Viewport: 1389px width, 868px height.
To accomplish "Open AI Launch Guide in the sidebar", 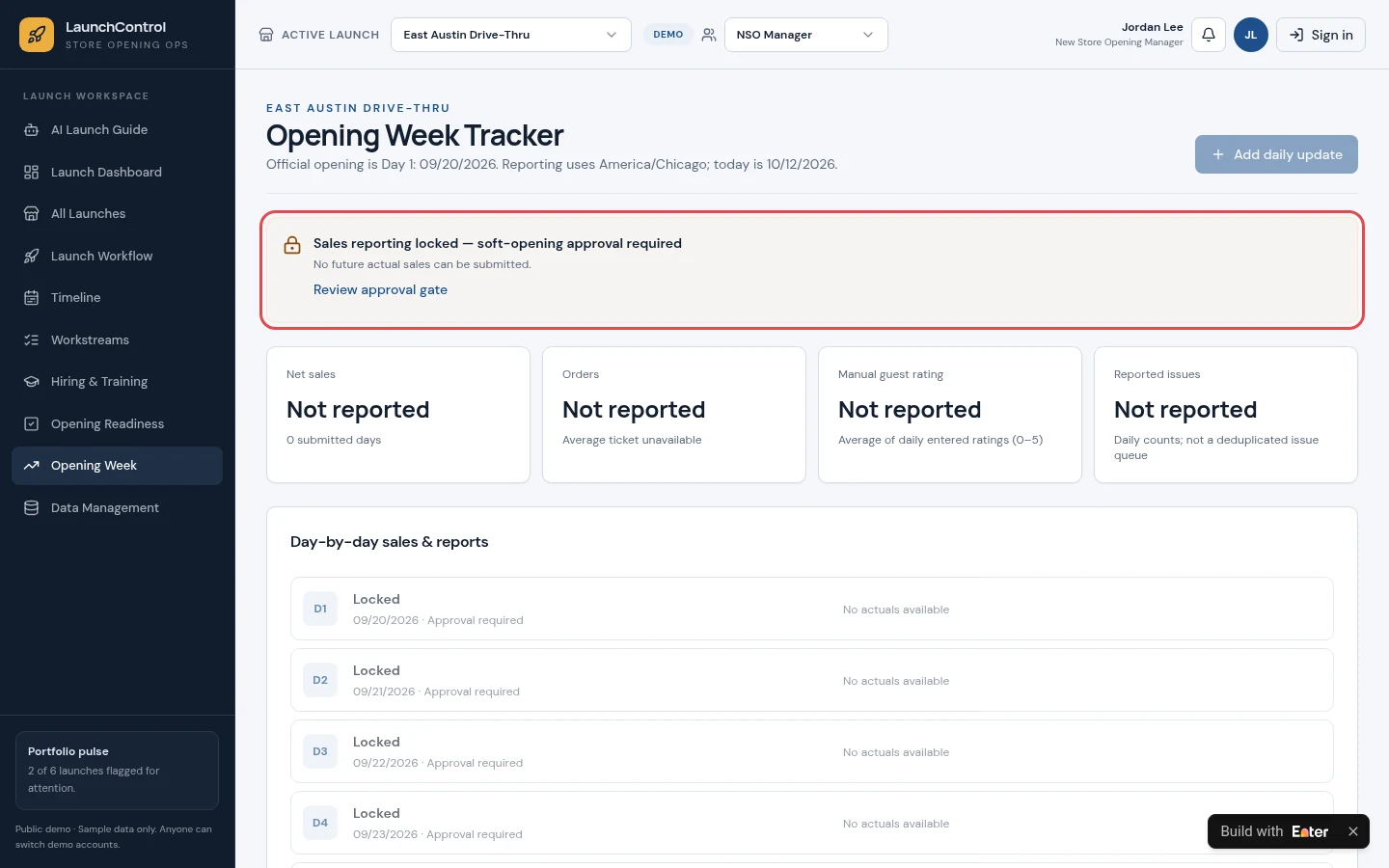I will 117,130.
